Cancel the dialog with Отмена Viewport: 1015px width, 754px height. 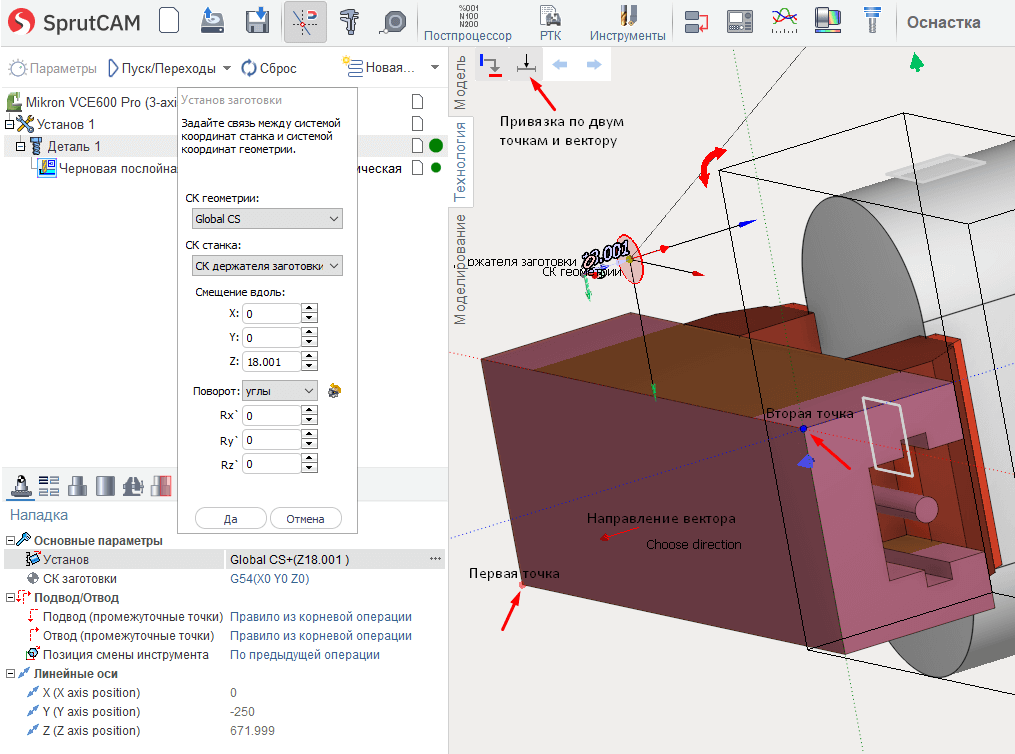click(x=306, y=518)
